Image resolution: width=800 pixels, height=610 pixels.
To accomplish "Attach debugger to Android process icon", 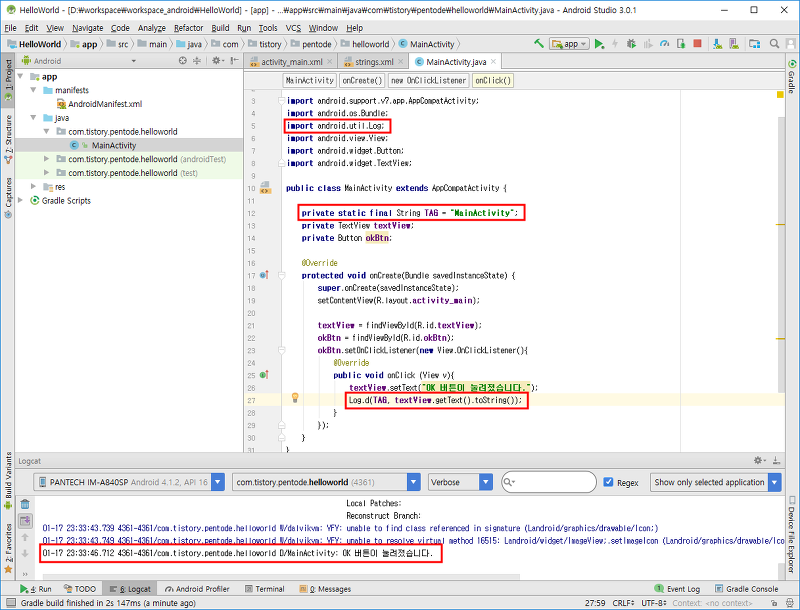I will tap(681, 44).
